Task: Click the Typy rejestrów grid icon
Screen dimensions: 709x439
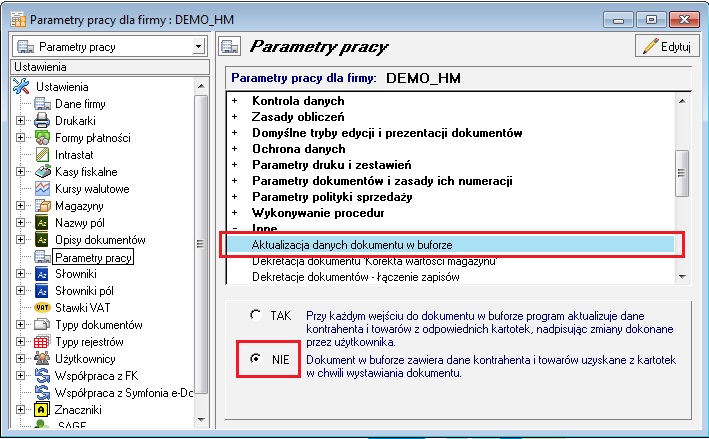Action: [42, 342]
